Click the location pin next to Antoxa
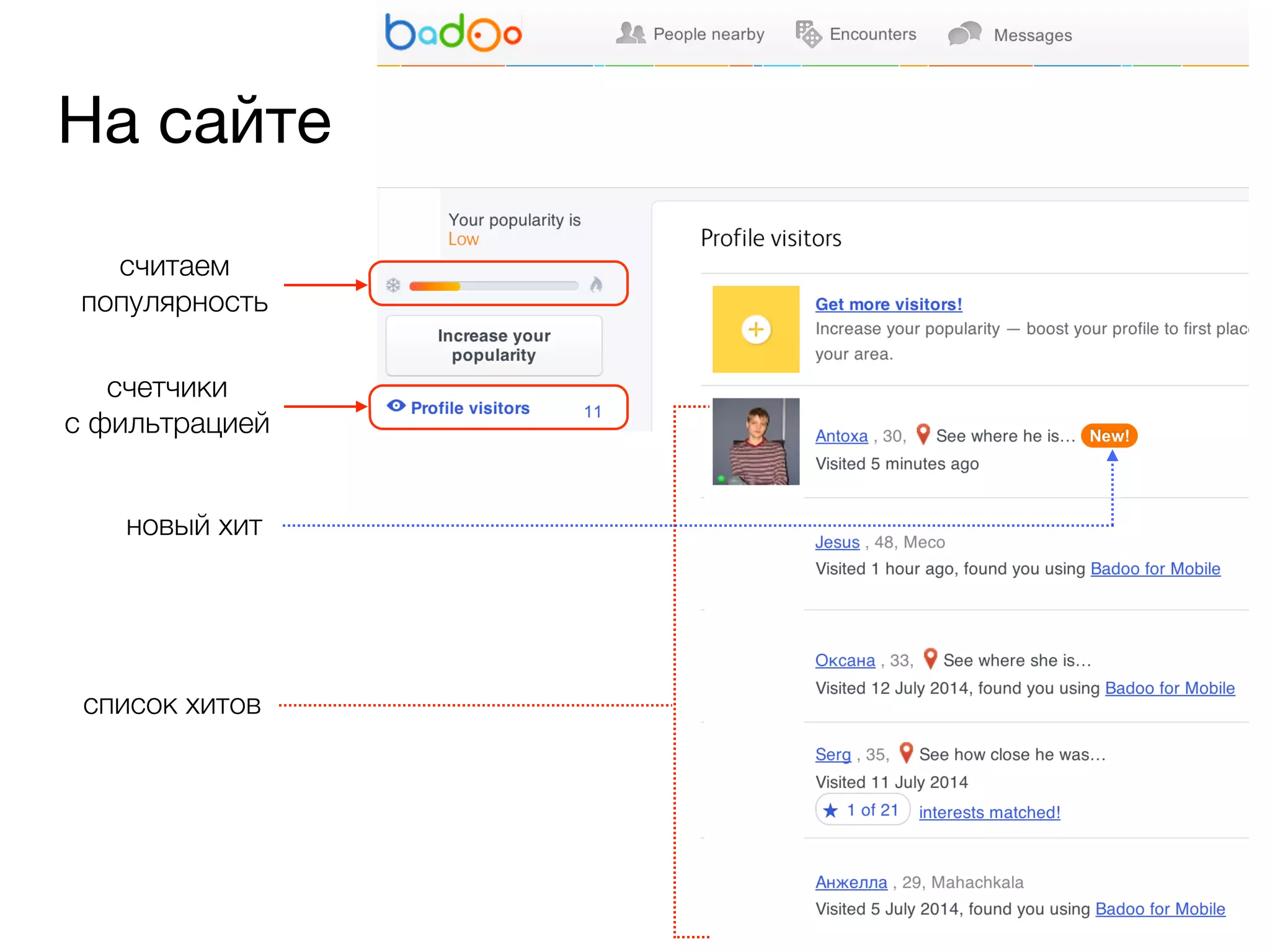 [923, 434]
